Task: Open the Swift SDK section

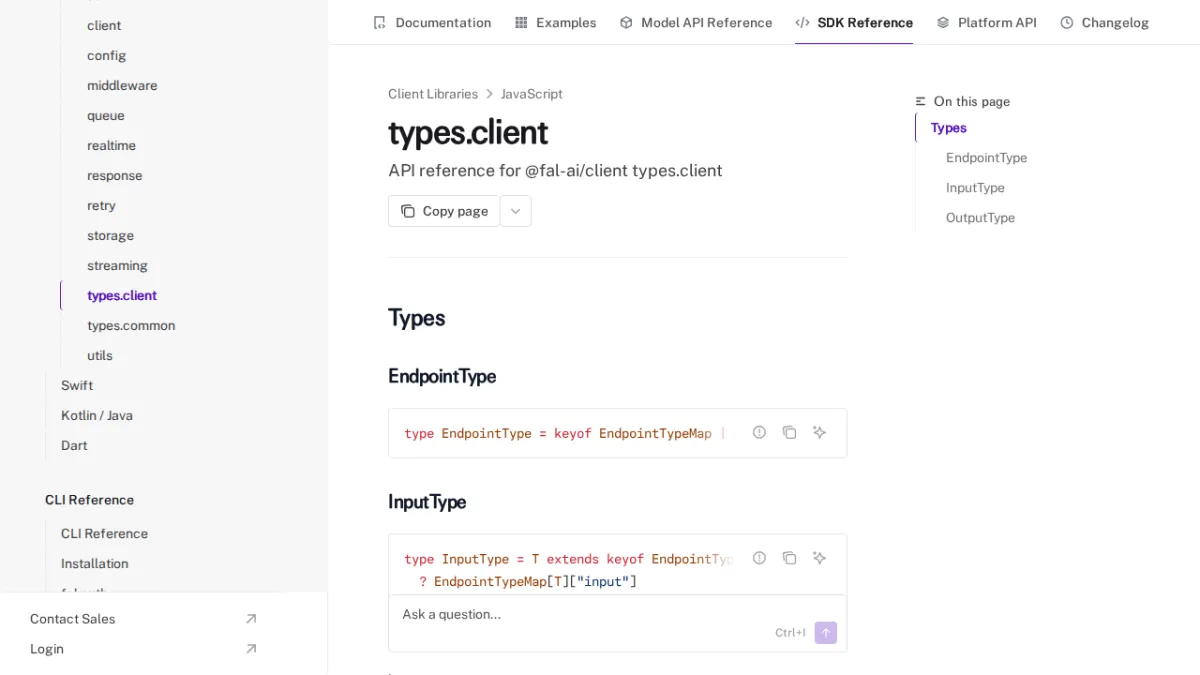Action: (x=77, y=386)
